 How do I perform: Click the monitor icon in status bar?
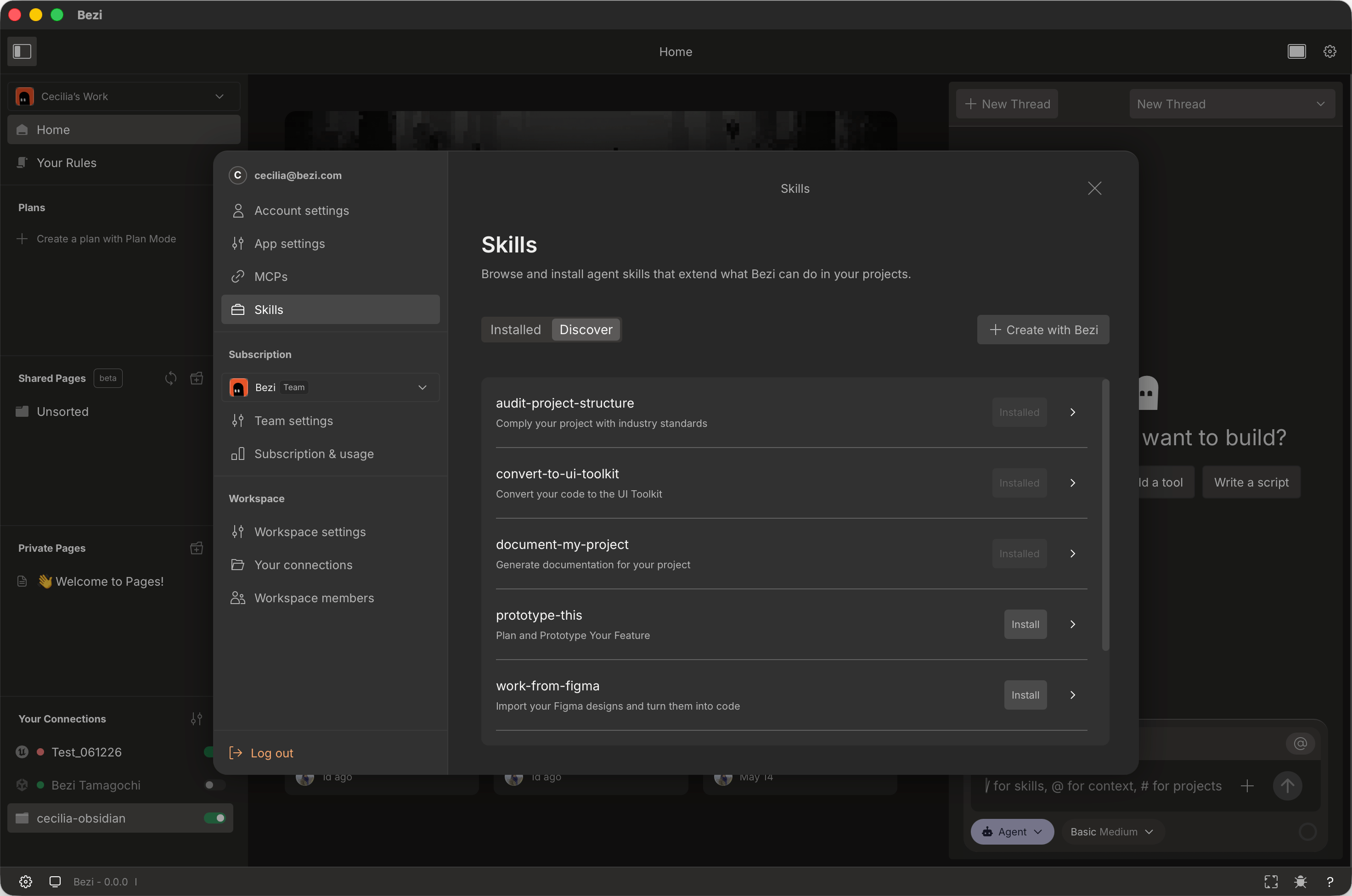click(x=55, y=881)
